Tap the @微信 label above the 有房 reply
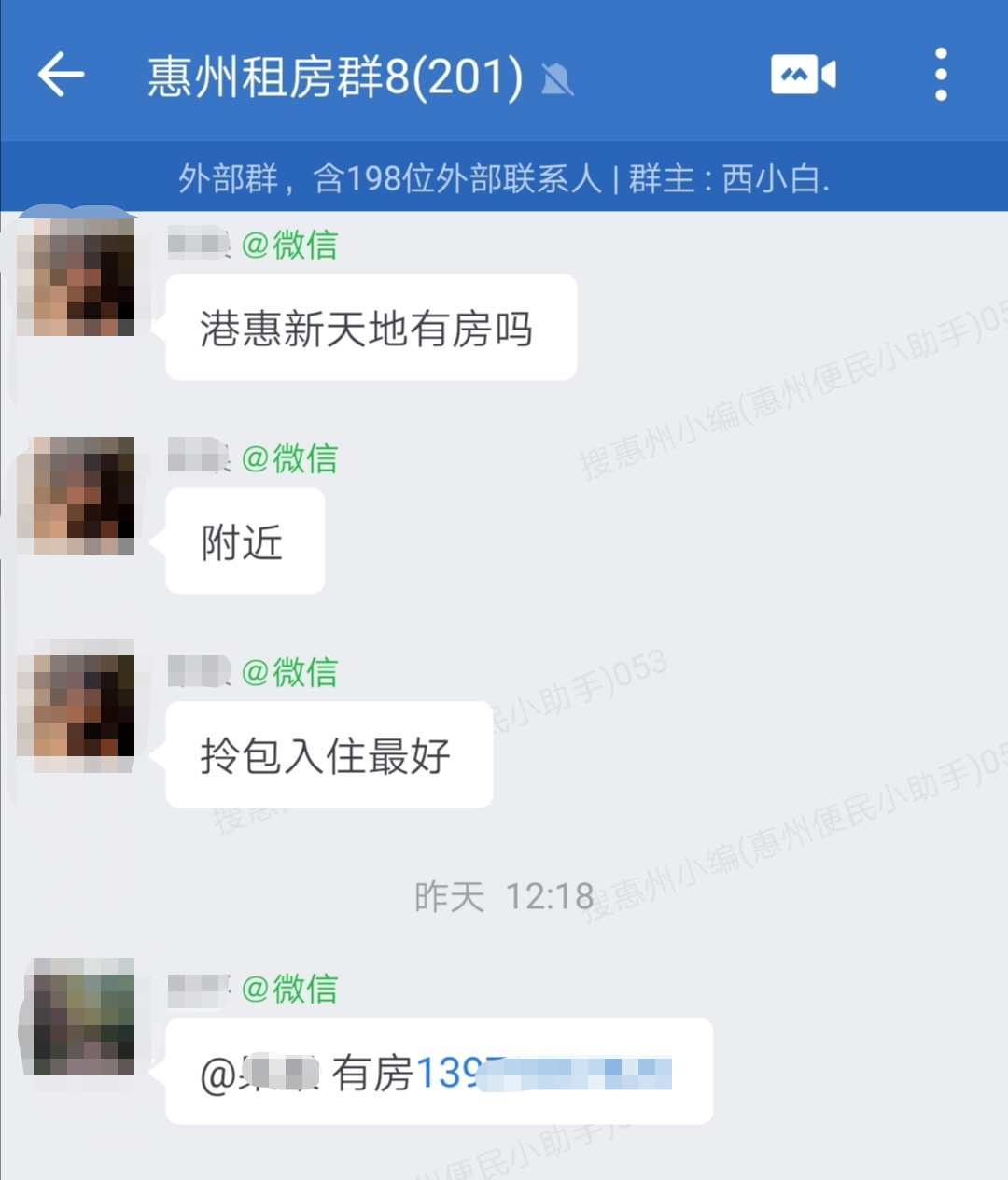This screenshot has height=1180, width=1008. [289, 989]
